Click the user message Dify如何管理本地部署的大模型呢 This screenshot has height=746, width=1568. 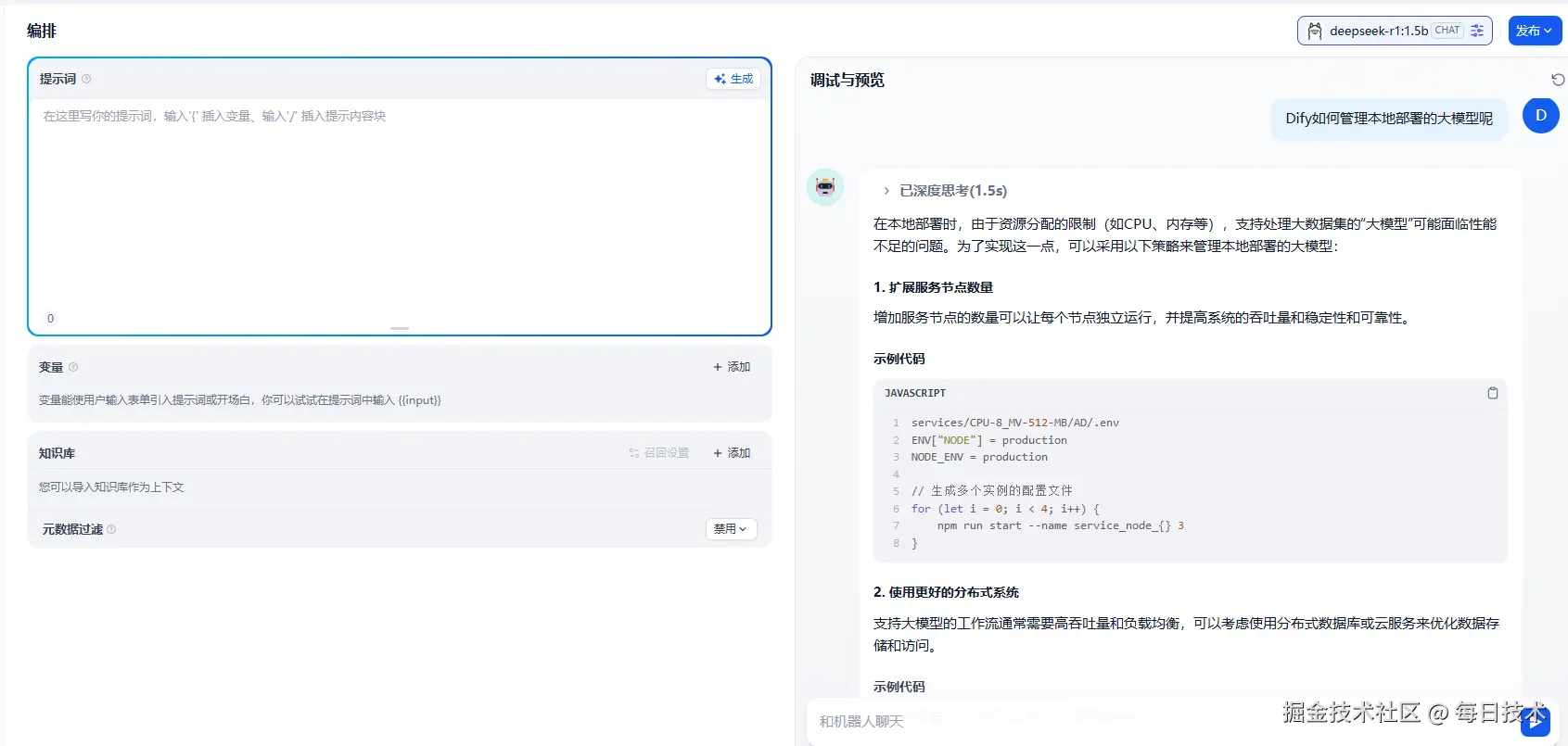(x=1389, y=119)
